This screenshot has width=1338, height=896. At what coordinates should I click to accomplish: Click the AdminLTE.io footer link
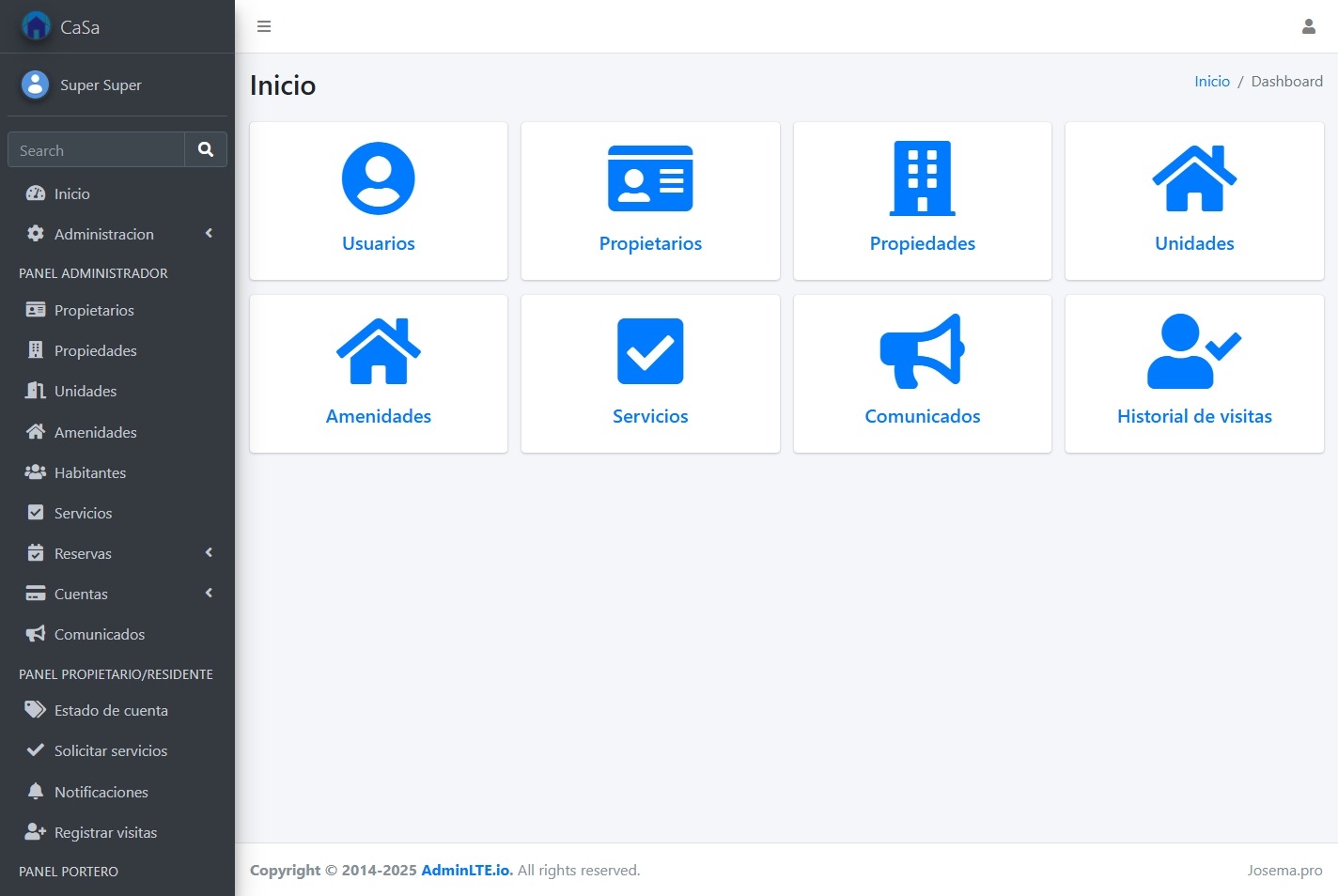[x=466, y=870]
